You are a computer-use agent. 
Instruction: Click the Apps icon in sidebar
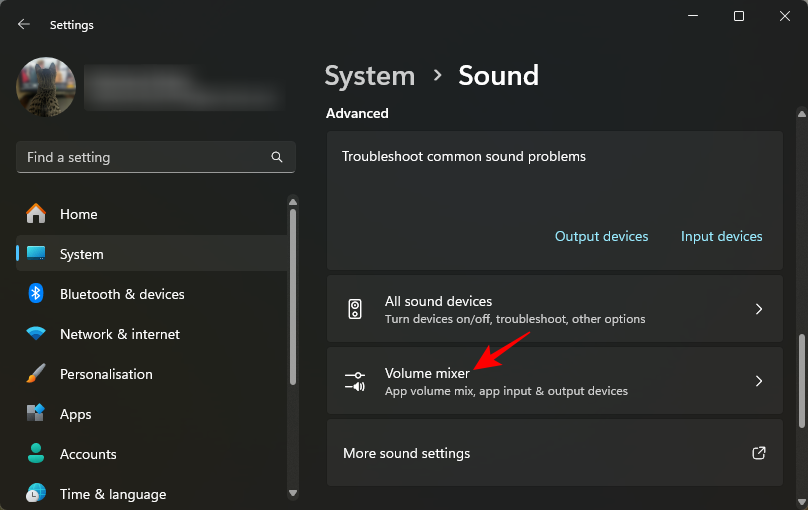point(36,414)
